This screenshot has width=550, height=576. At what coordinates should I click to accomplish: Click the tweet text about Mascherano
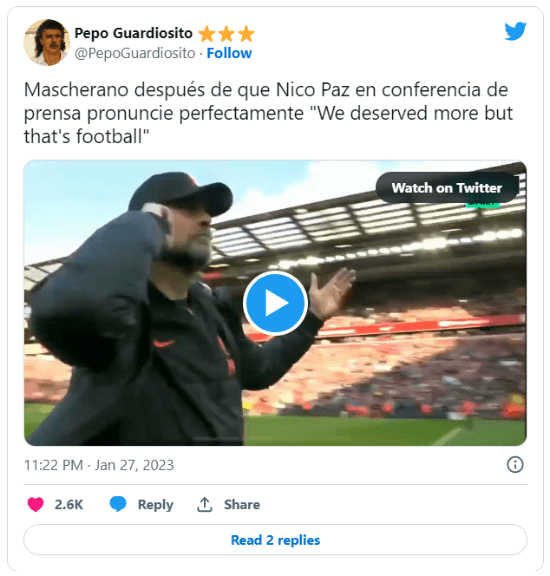point(268,113)
